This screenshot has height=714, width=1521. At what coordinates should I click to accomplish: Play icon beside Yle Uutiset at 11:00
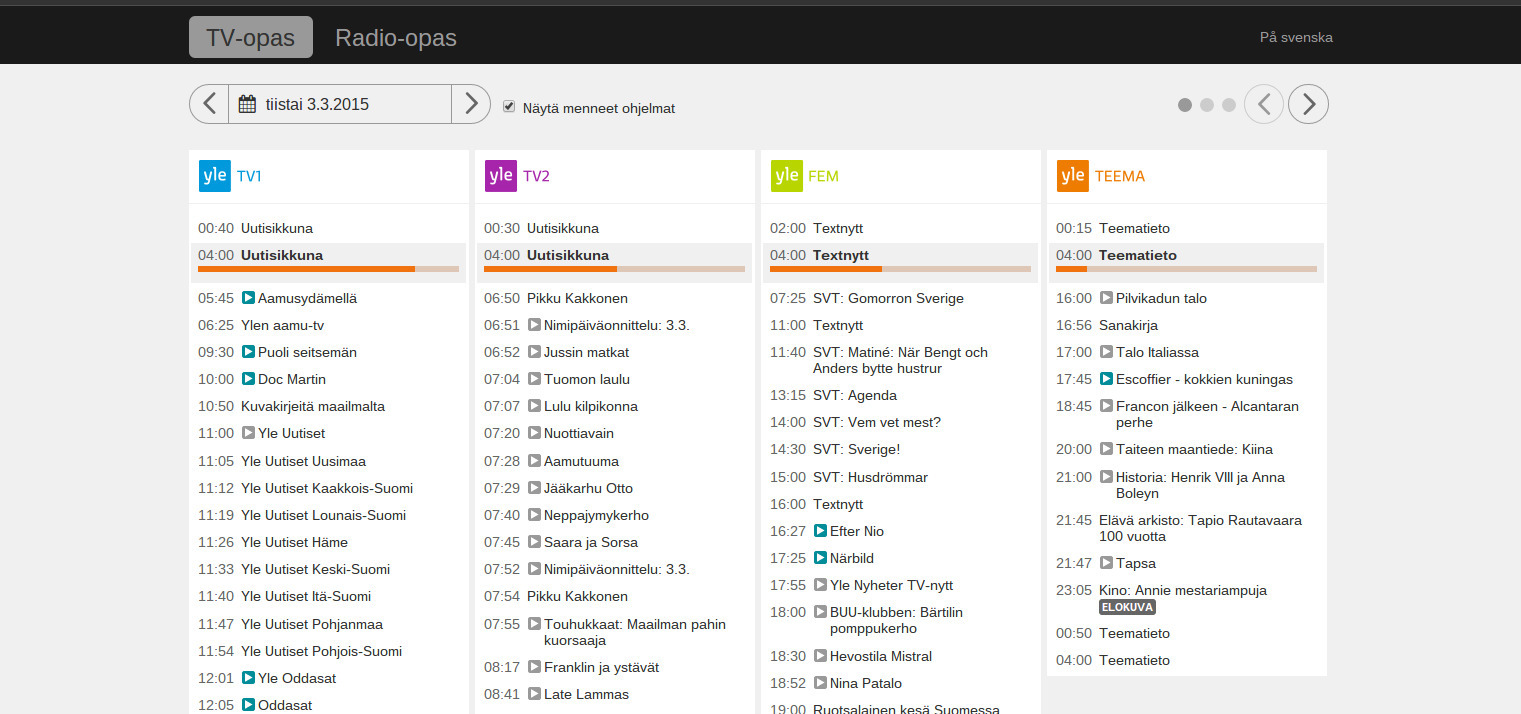point(248,433)
